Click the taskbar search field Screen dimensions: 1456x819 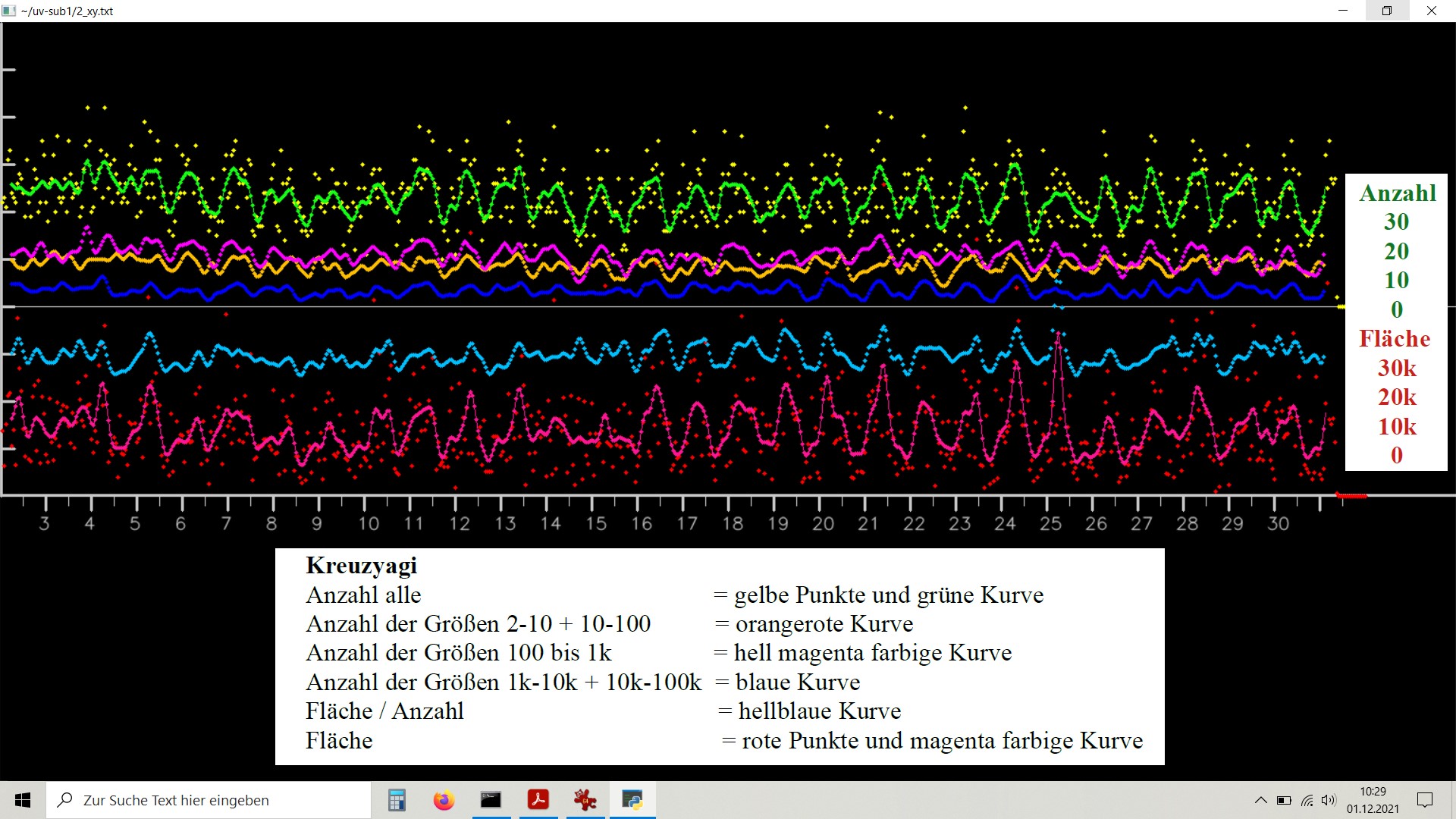coord(209,800)
